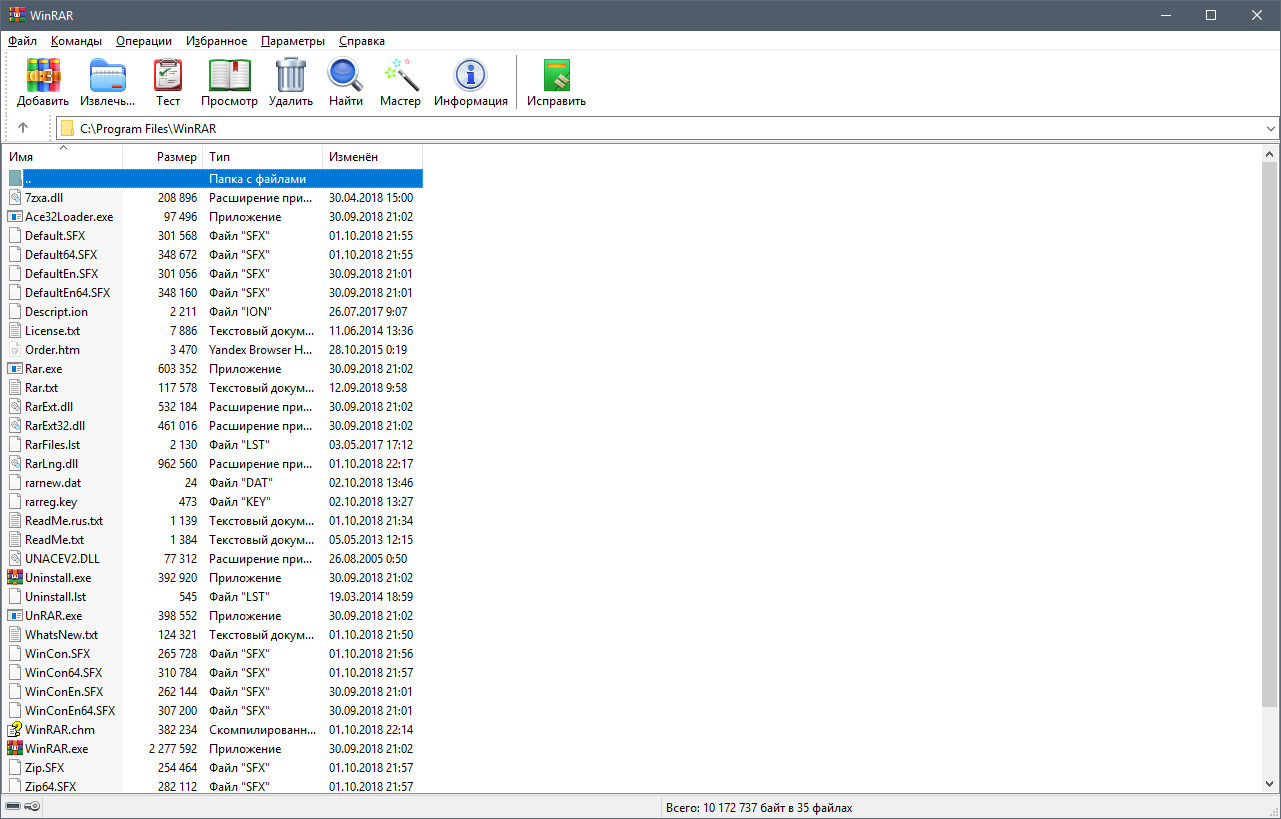Open the Параметры menu
1281x819 pixels.
[293, 41]
